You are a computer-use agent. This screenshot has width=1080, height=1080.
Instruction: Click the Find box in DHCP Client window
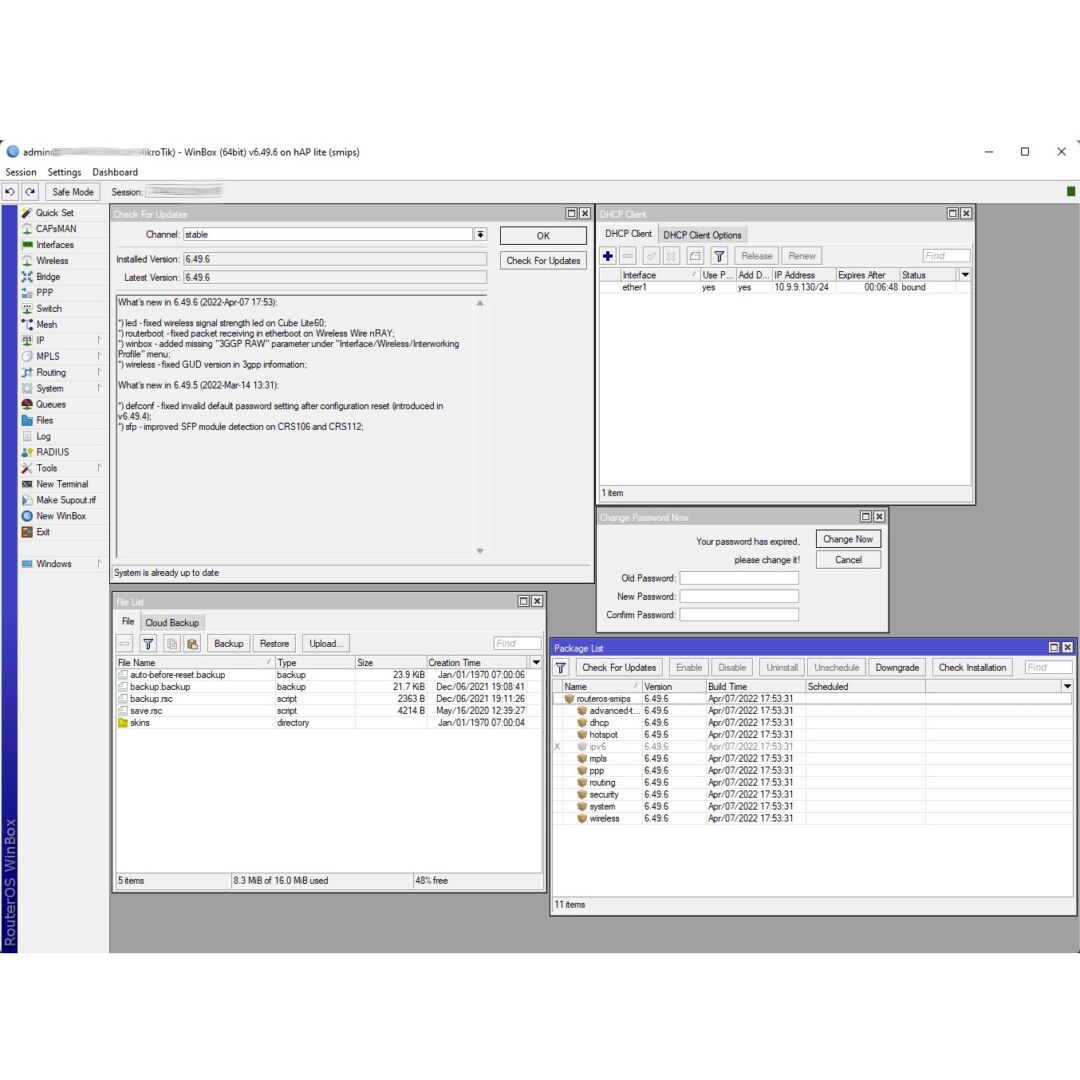click(x=946, y=256)
